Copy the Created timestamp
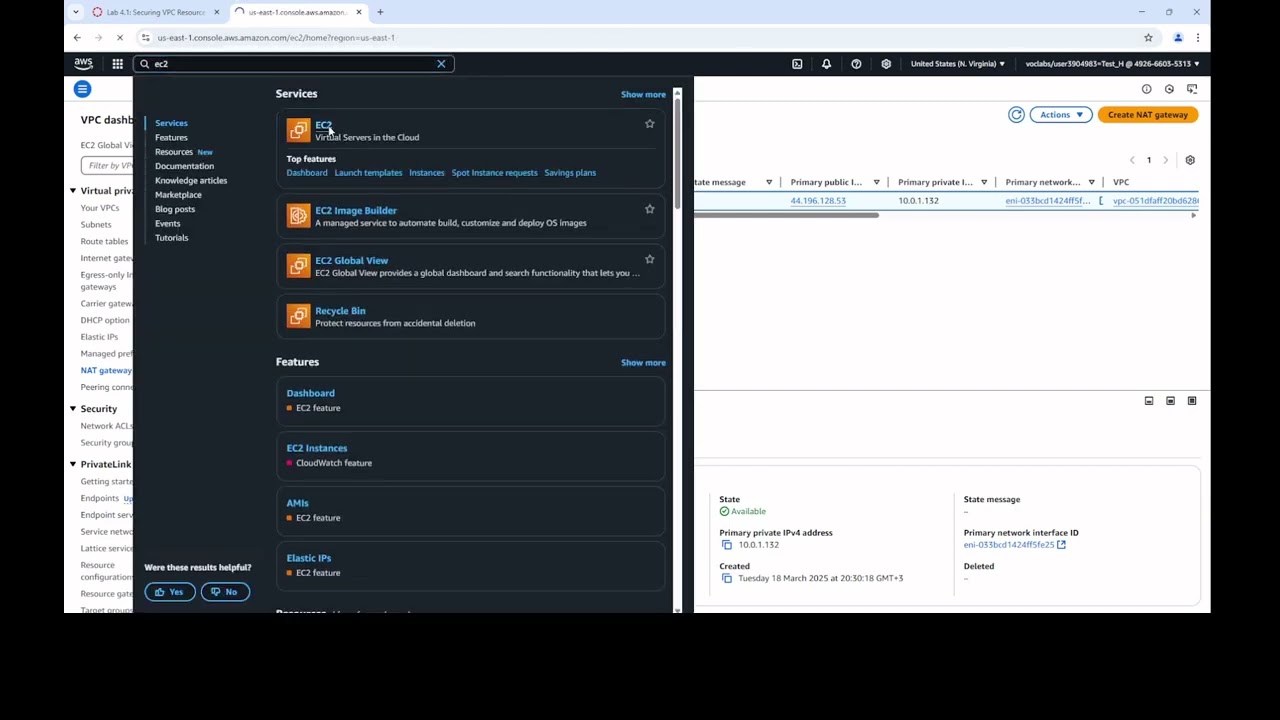1280x720 pixels. click(x=727, y=578)
